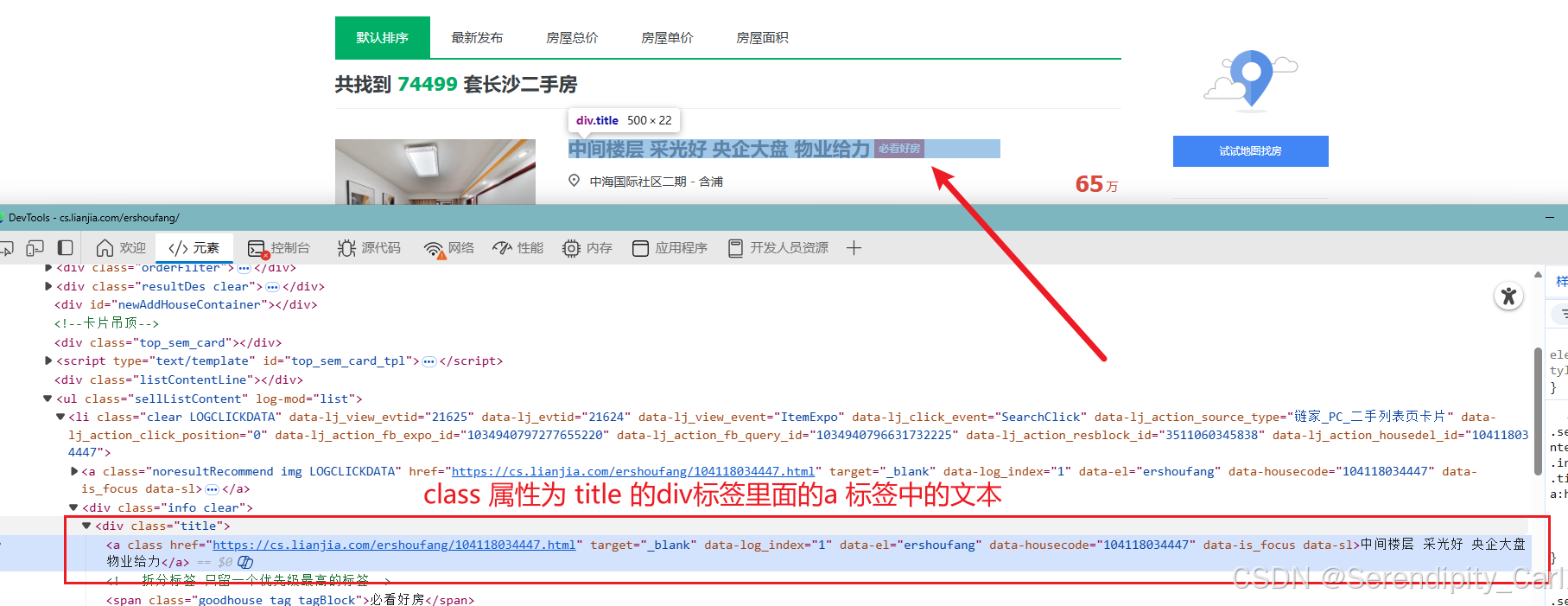
Task: Click ellipsis badge in orderFilter row
Action: pyautogui.click(x=244, y=268)
